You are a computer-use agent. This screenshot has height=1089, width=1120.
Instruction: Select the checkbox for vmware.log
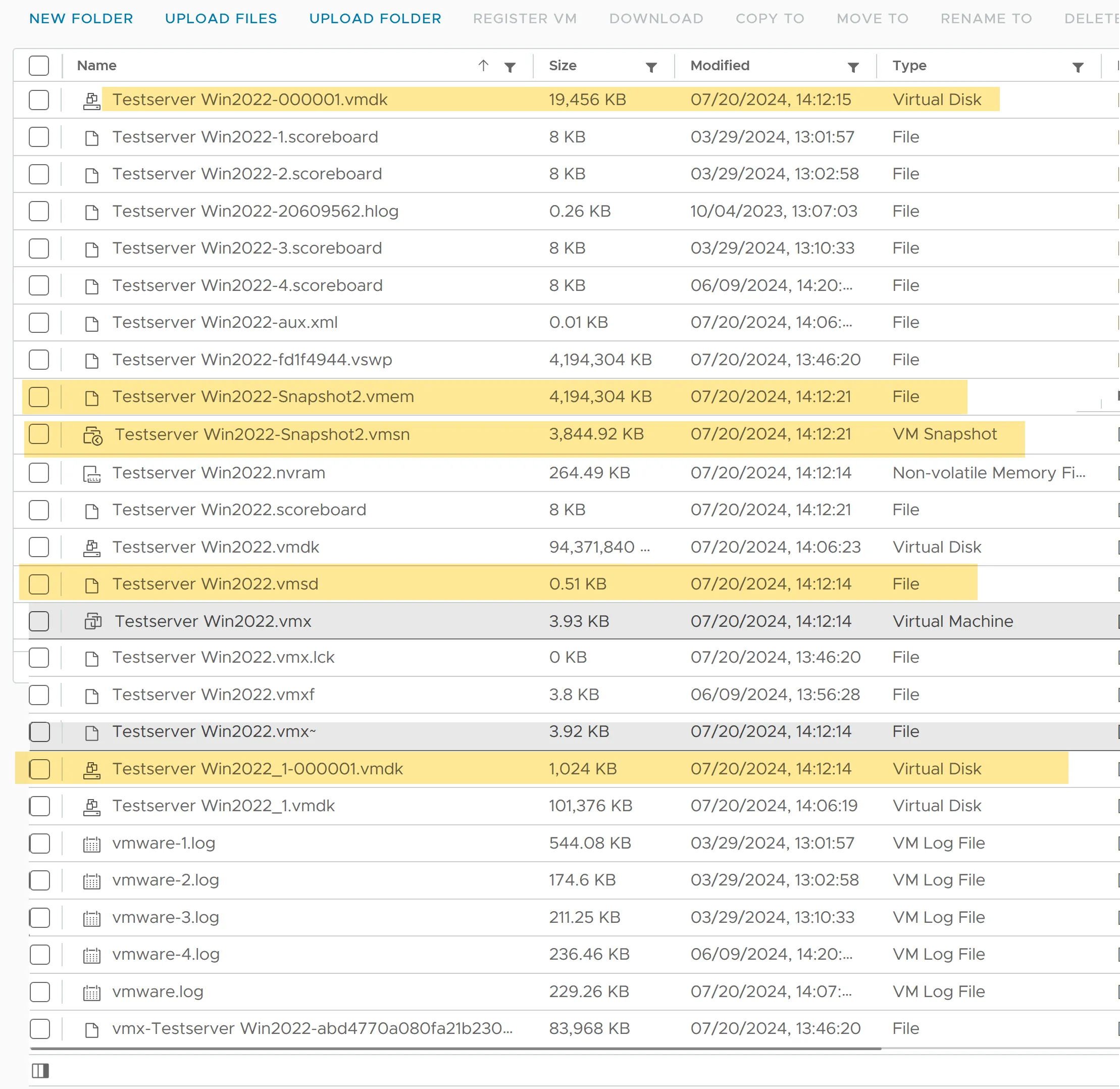[39, 992]
